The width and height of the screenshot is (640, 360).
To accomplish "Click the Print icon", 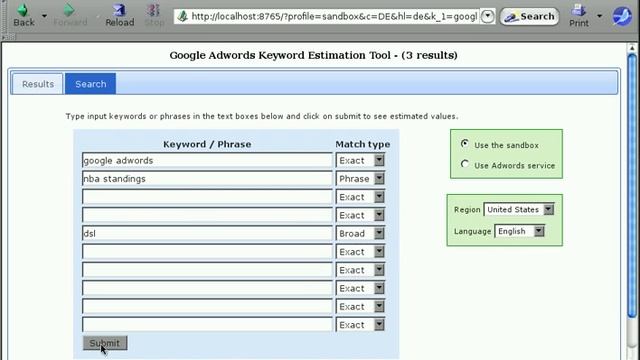I will point(579,15).
